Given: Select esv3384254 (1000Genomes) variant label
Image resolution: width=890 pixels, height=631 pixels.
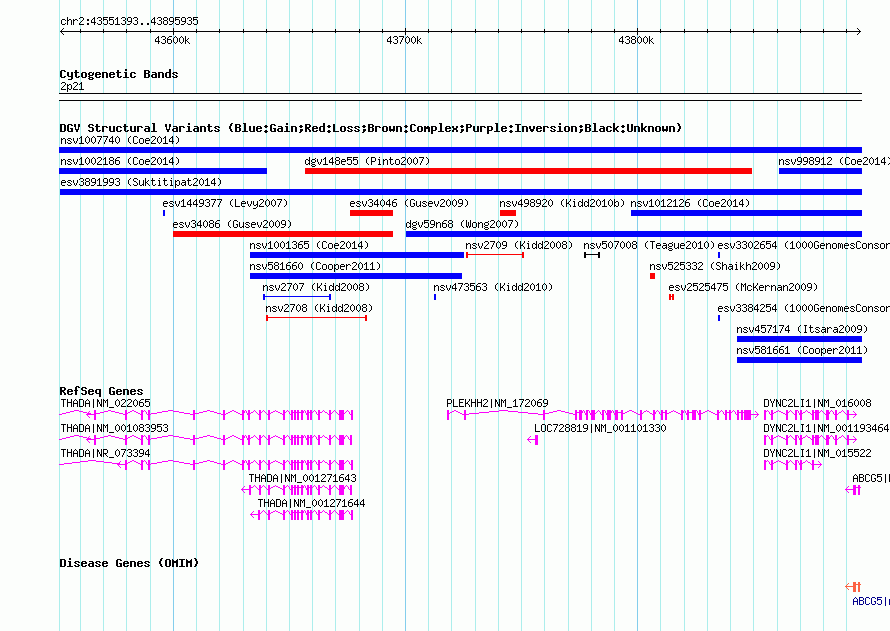Looking at the screenshot, I should (x=804, y=308).
